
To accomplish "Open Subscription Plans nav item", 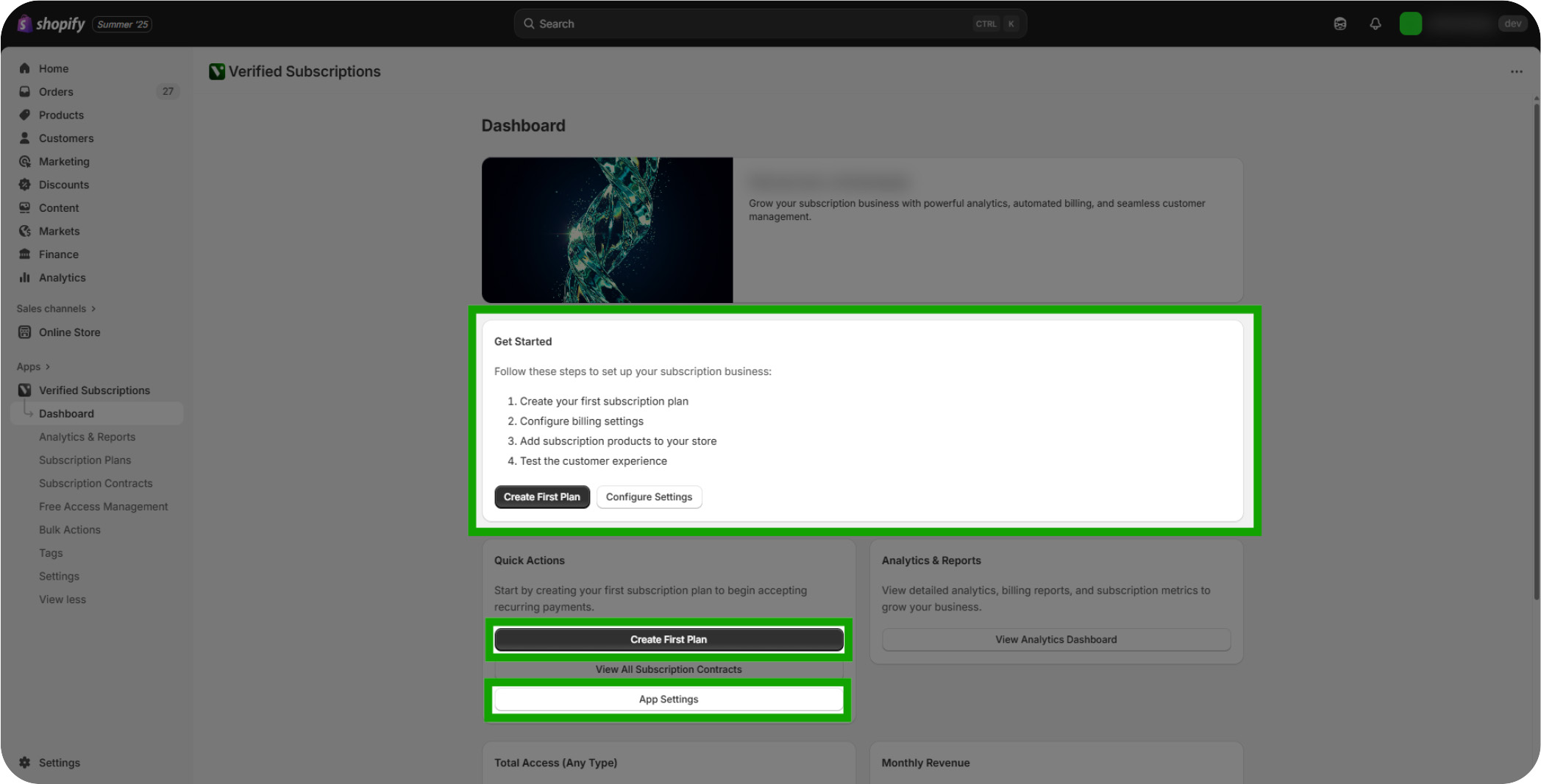I will (85, 460).
